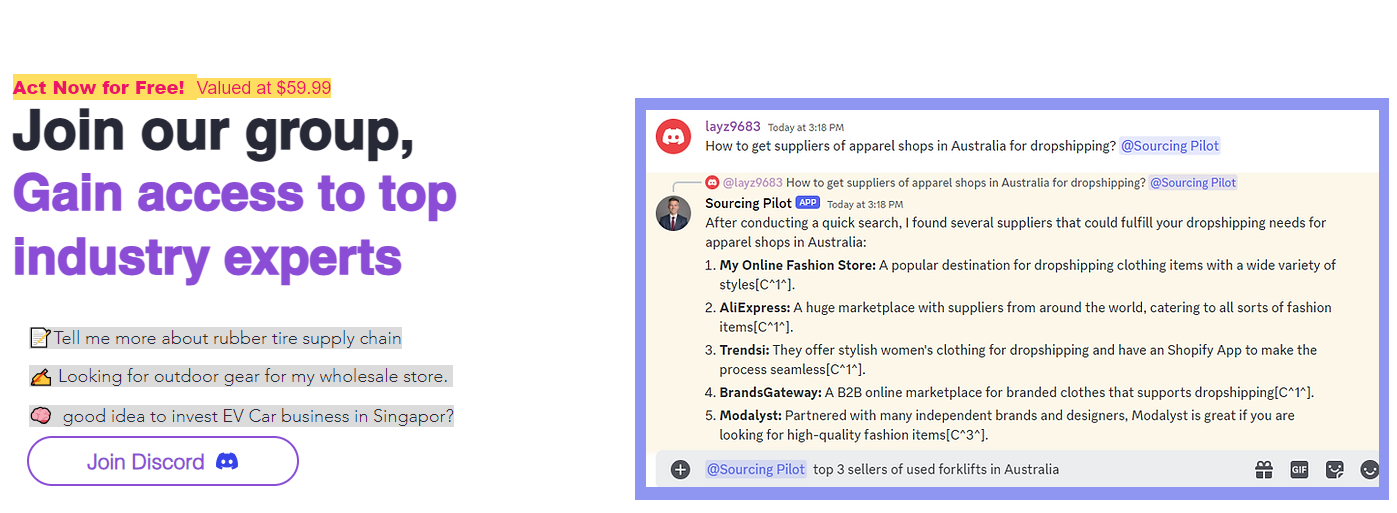Click the Join Discord button
The image size is (1397, 513).
163,461
